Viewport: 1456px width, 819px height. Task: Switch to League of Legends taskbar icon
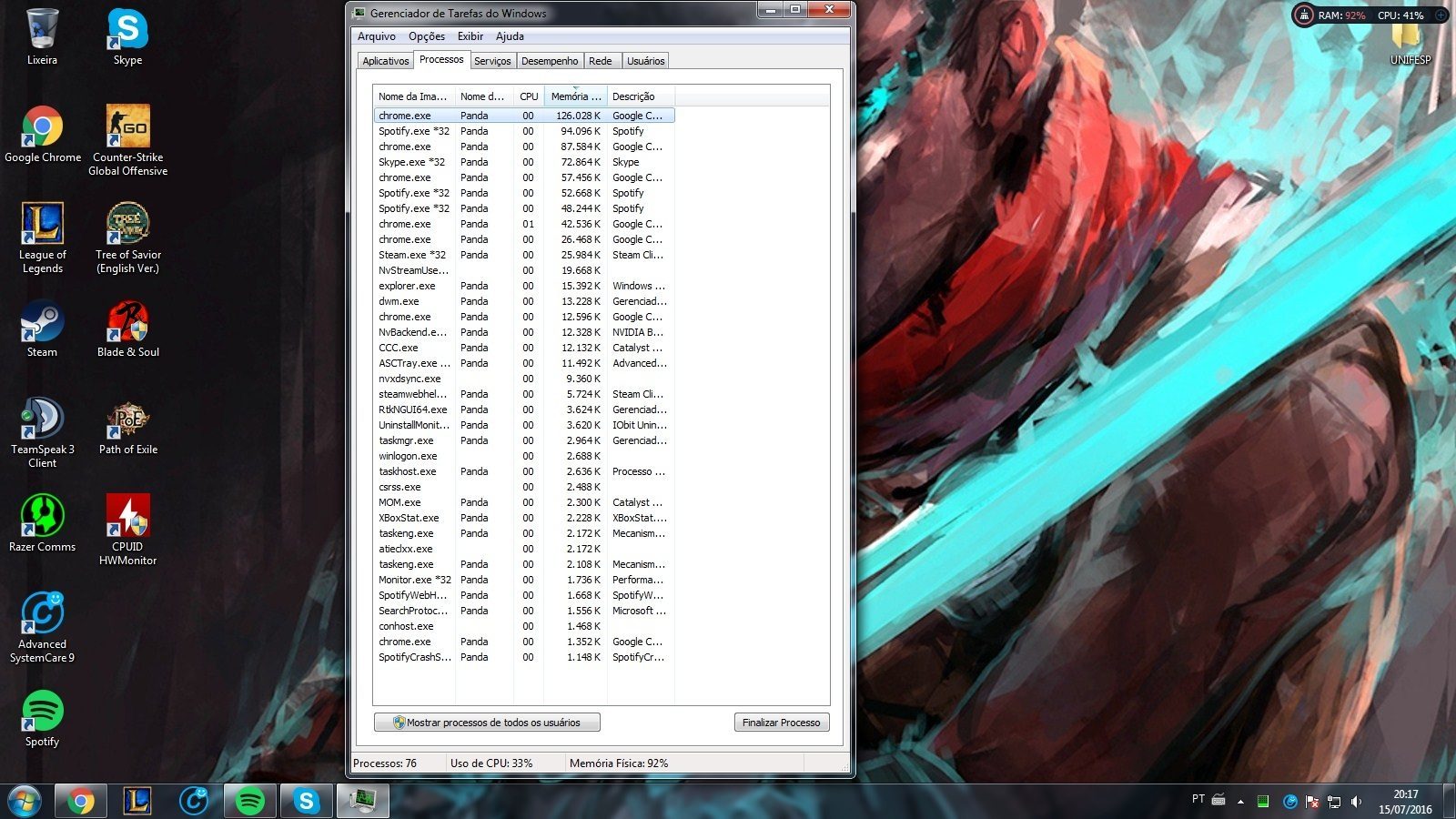tap(137, 801)
